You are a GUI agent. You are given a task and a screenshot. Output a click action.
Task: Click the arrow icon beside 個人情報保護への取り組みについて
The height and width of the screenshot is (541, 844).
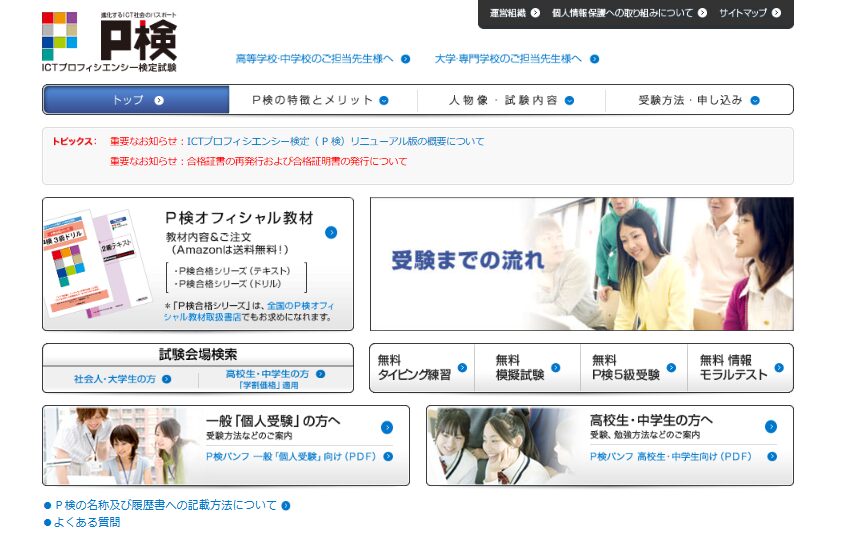702,12
